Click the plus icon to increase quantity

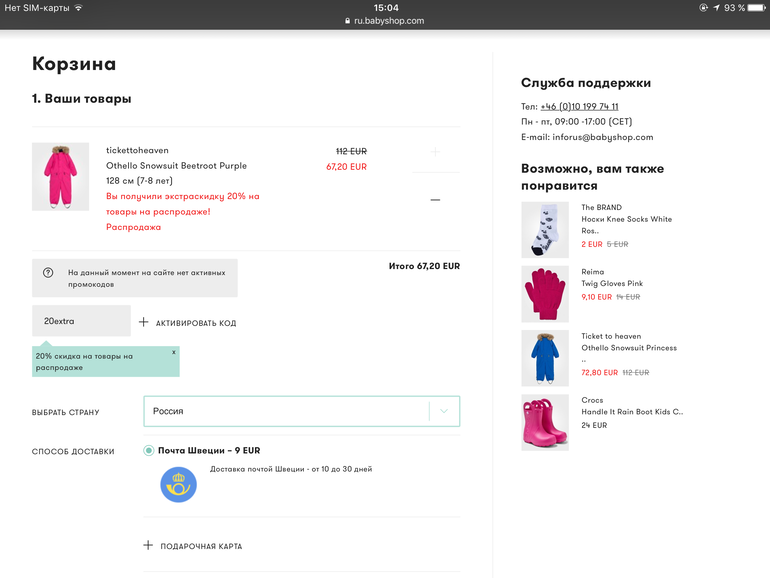tap(435, 152)
